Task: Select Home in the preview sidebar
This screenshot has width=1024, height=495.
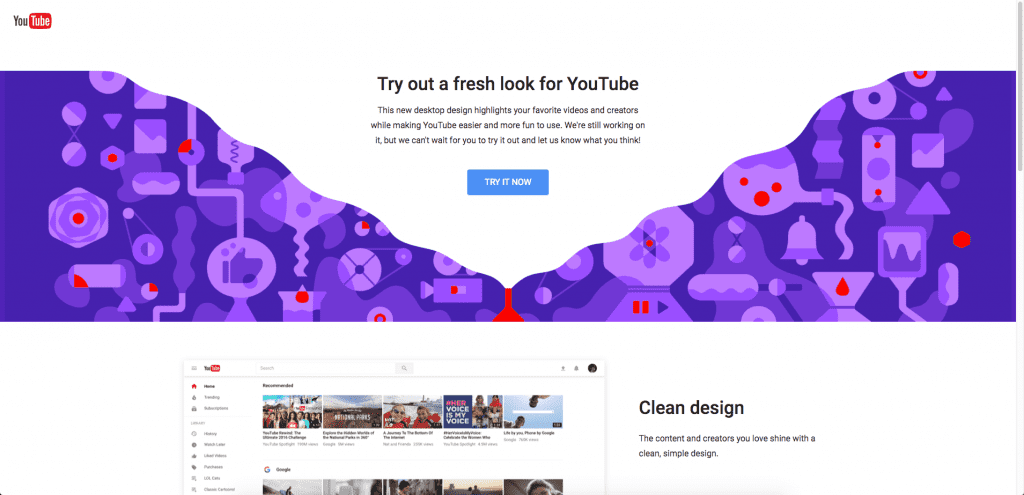Action: coord(209,387)
